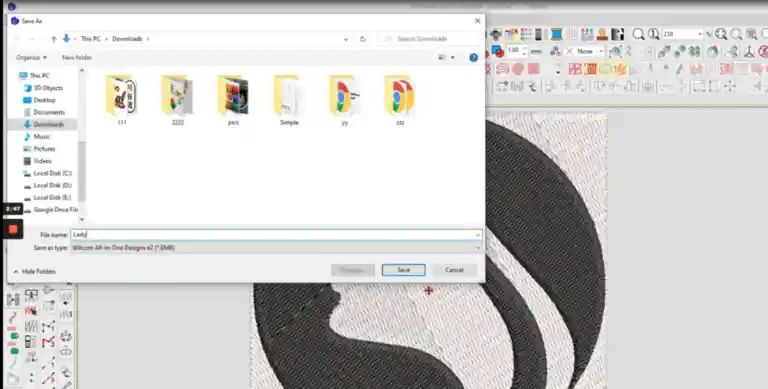
Task: Select the folder named 2222
Action: click(177, 100)
